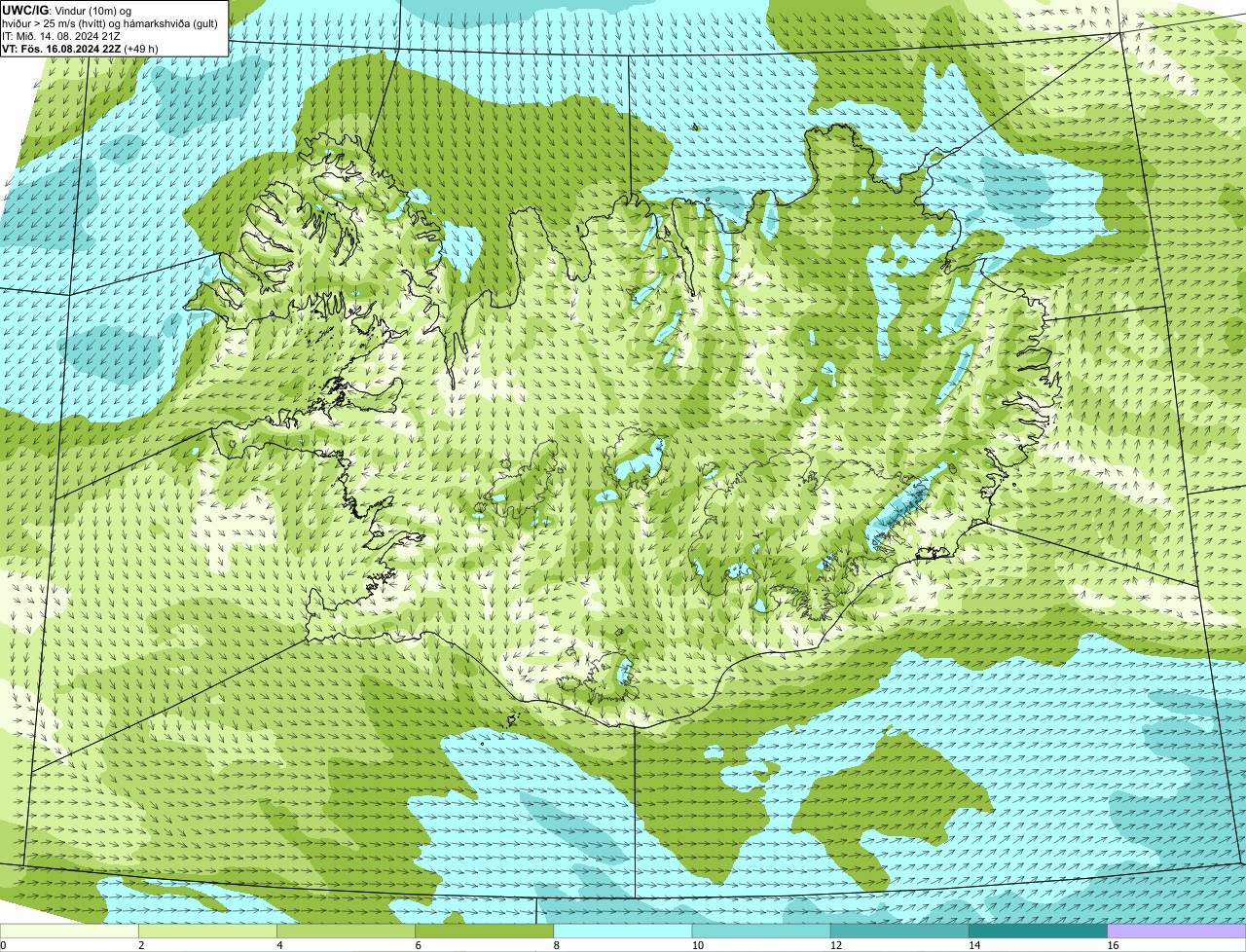The height and width of the screenshot is (952, 1246).
Task: Click the legend scale label "16"
Action: [1113, 945]
